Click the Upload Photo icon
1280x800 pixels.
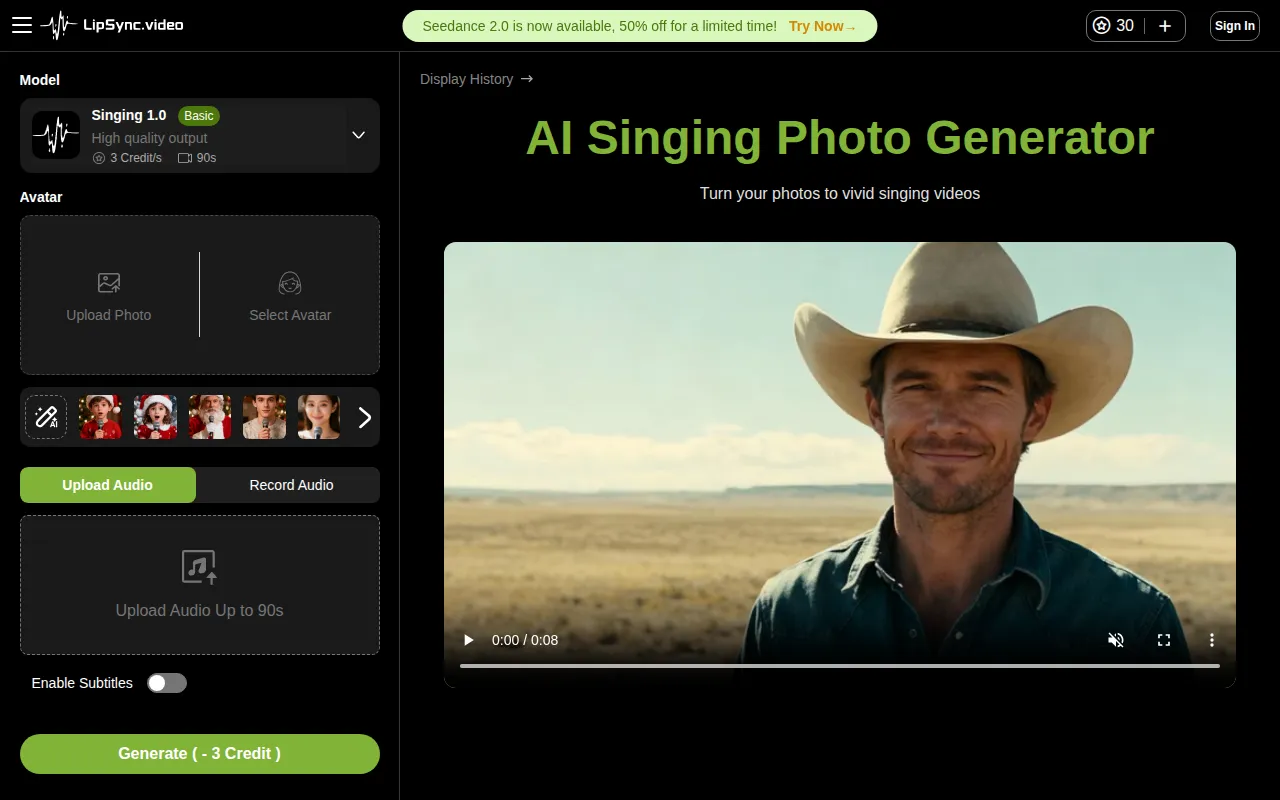(109, 283)
